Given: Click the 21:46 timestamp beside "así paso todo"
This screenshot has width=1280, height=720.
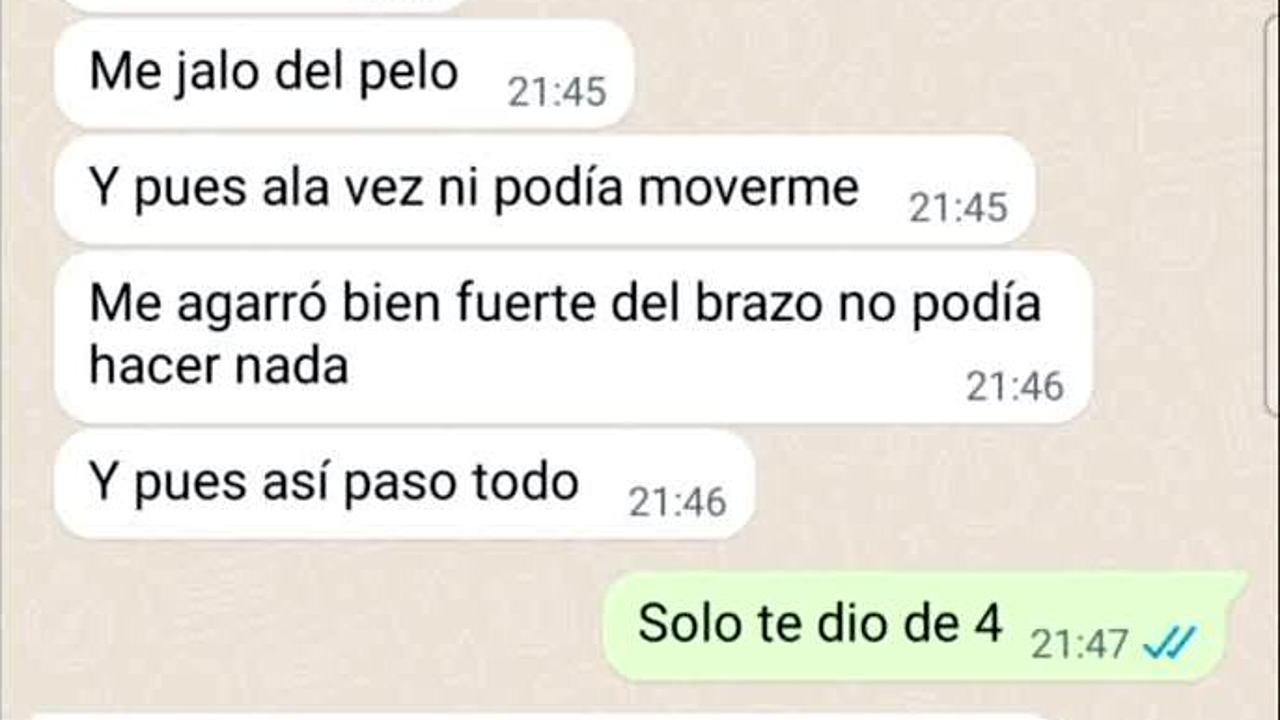Looking at the screenshot, I should pos(677,502).
